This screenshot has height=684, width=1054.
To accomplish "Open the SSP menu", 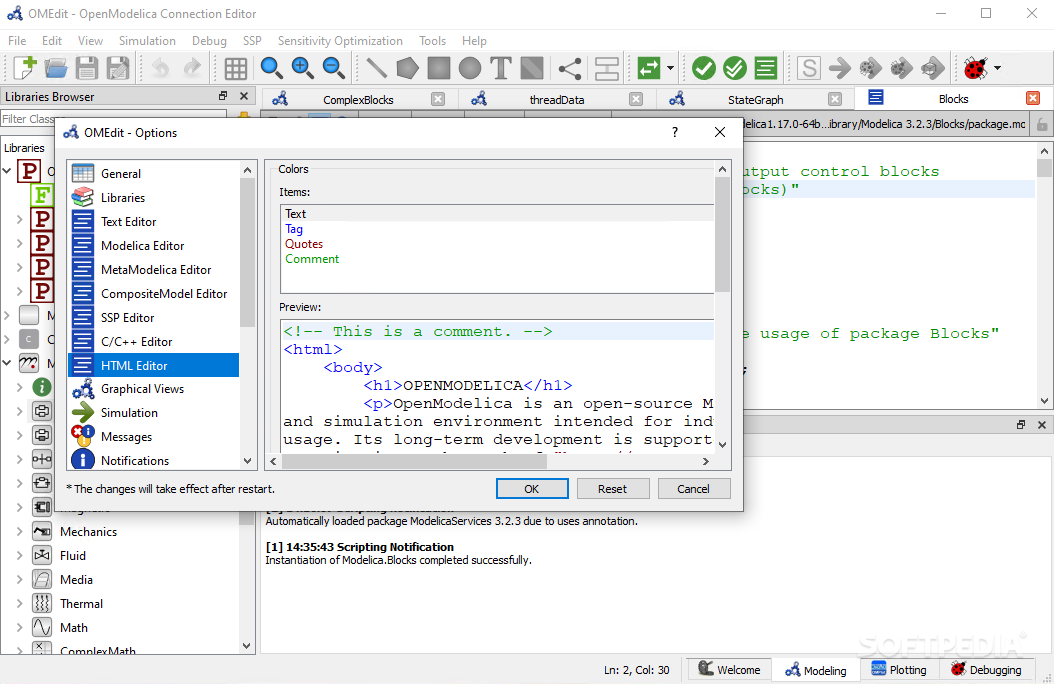I will pos(252,41).
